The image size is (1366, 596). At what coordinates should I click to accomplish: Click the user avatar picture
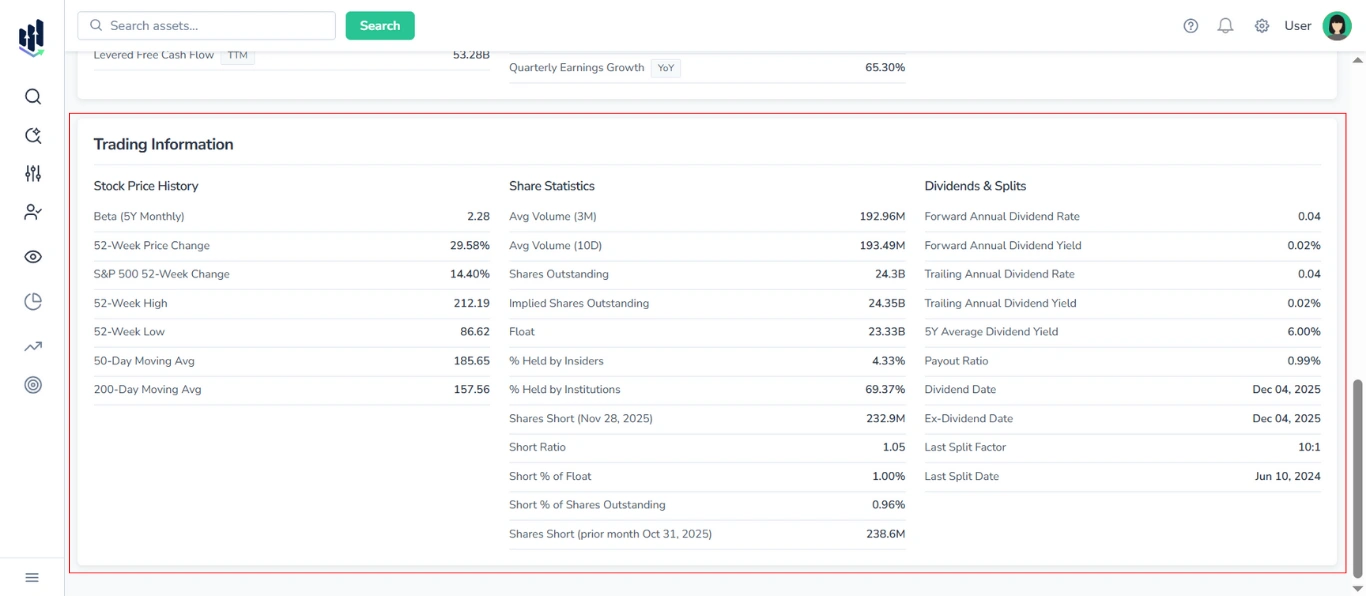(x=1337, y=26)
